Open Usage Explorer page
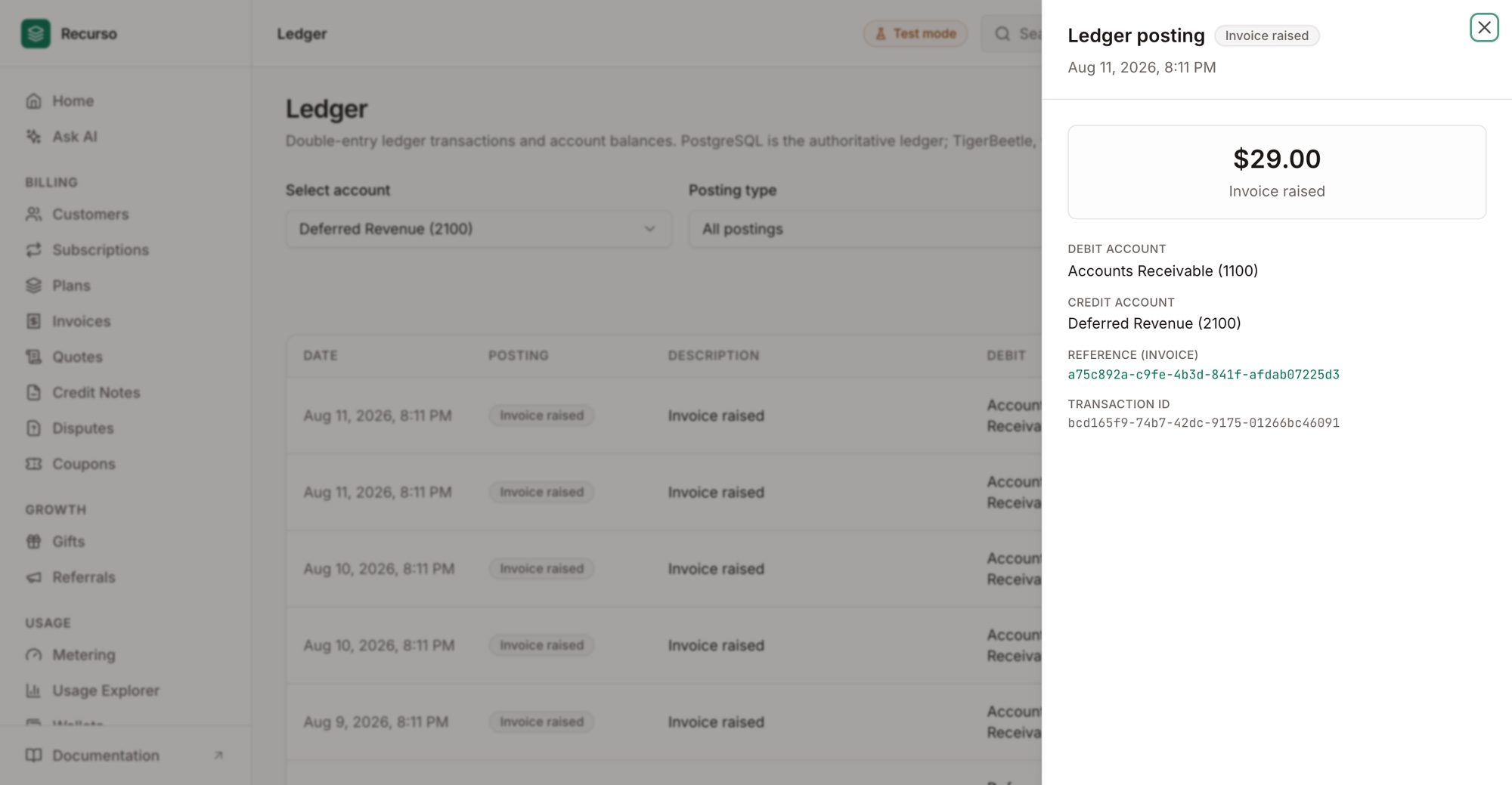Image resolution: width=1512 pixels, height=785 pixels. coord(126,691)
